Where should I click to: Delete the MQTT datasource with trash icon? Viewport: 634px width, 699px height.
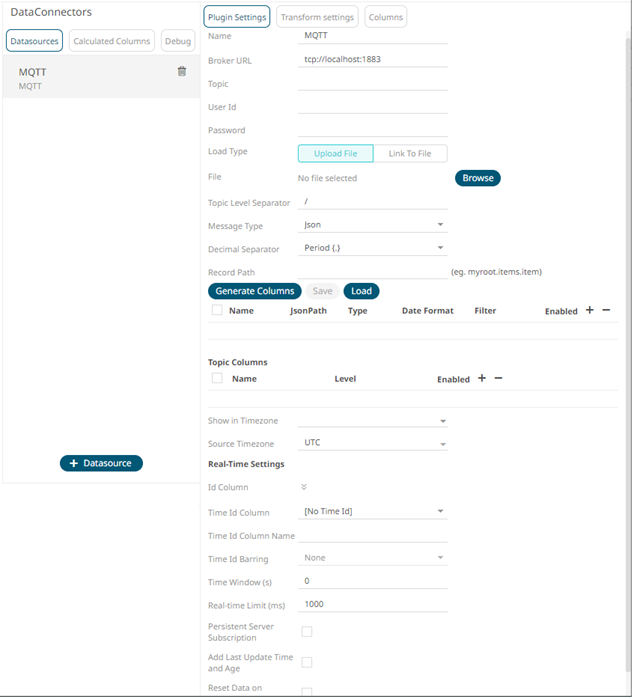[181, 72]
